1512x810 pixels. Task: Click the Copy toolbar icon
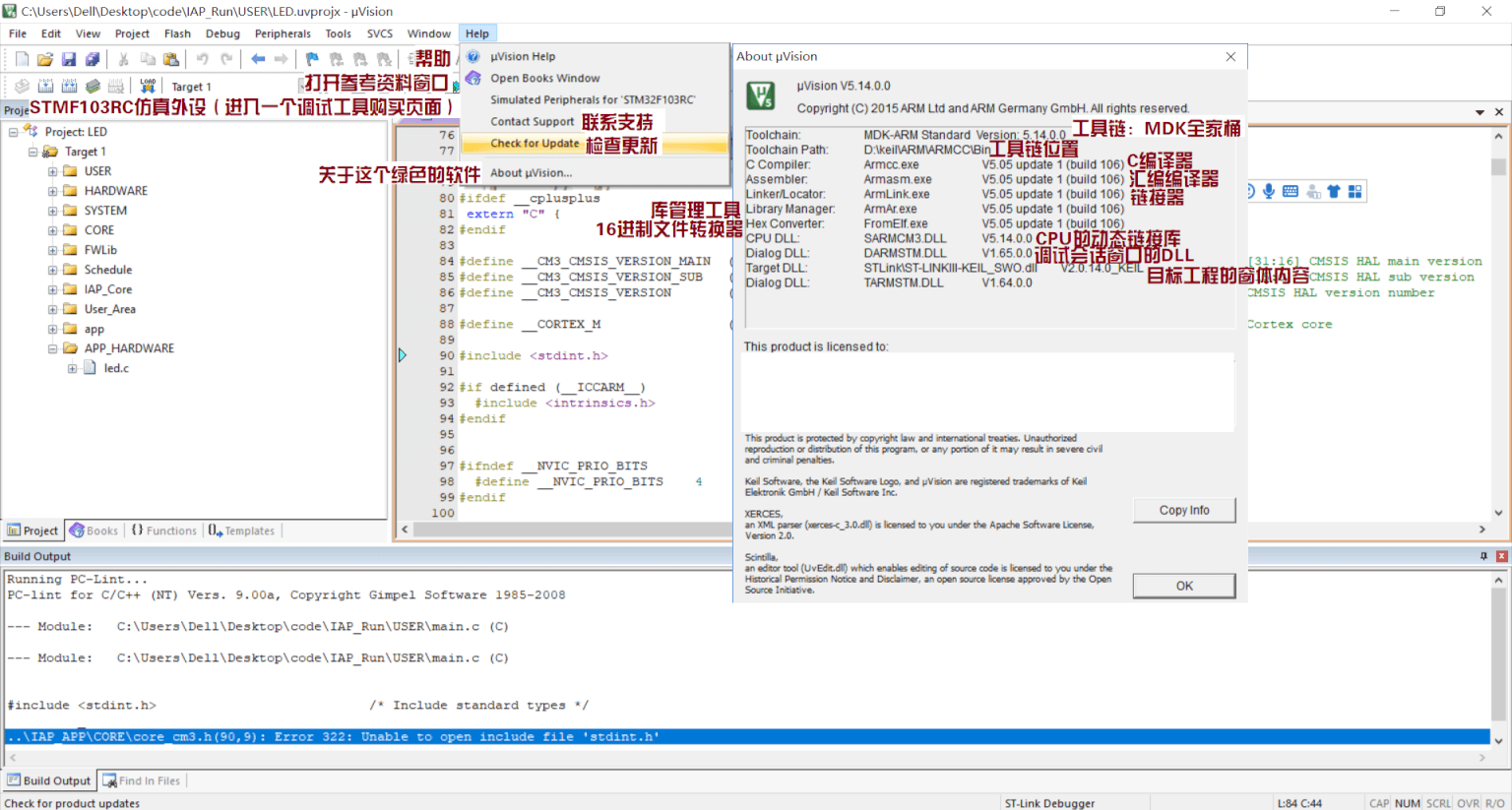point(148,60)
